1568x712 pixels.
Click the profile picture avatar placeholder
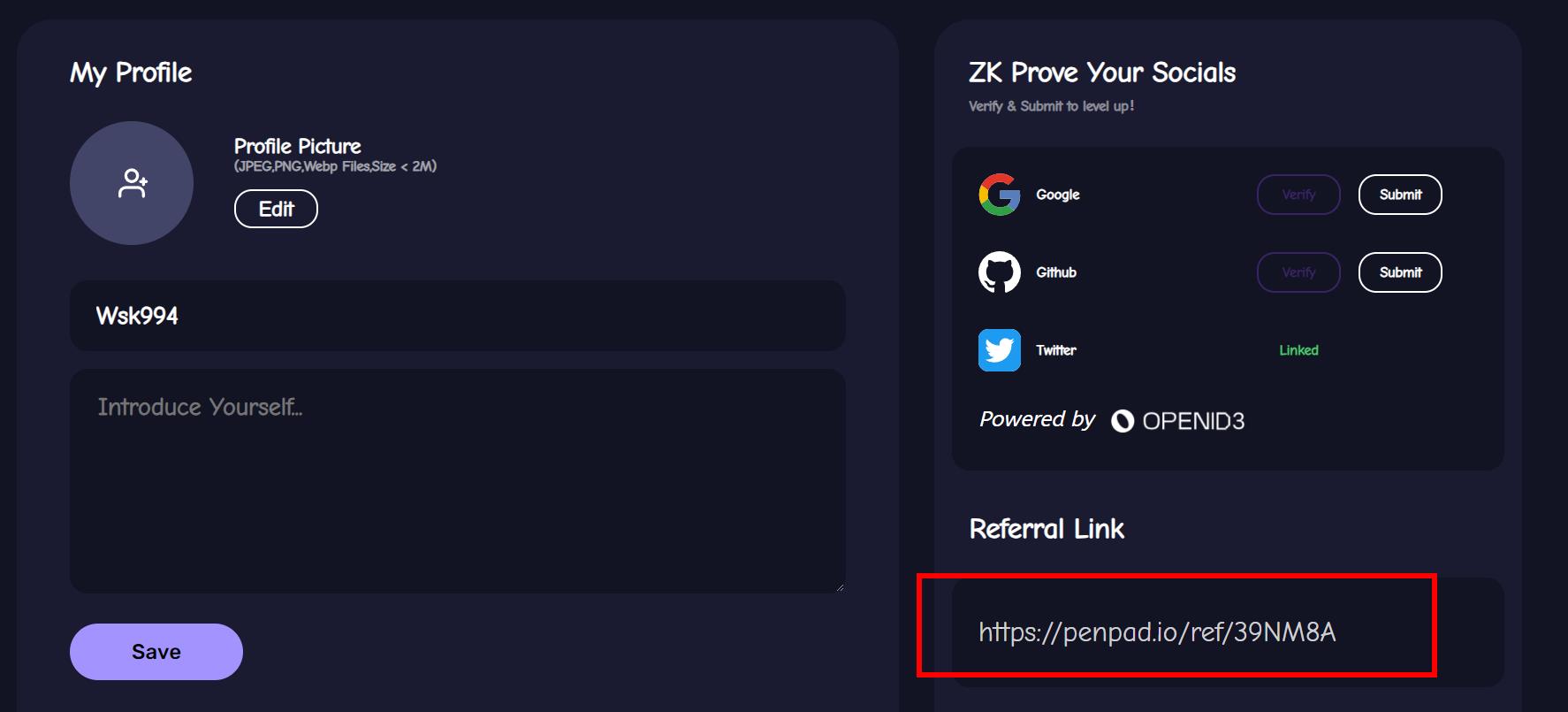132,183
